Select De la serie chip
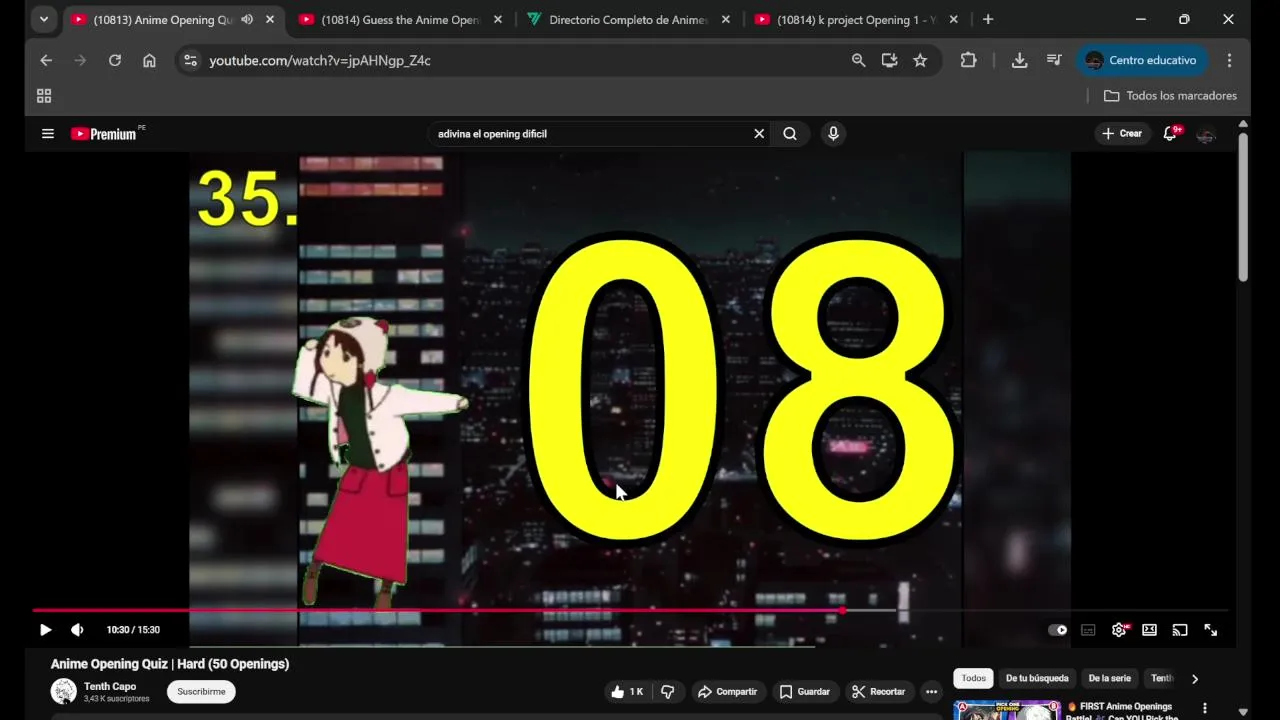Image resolution: width=1280 pixels, height=720 pixels. [1109, 678]
